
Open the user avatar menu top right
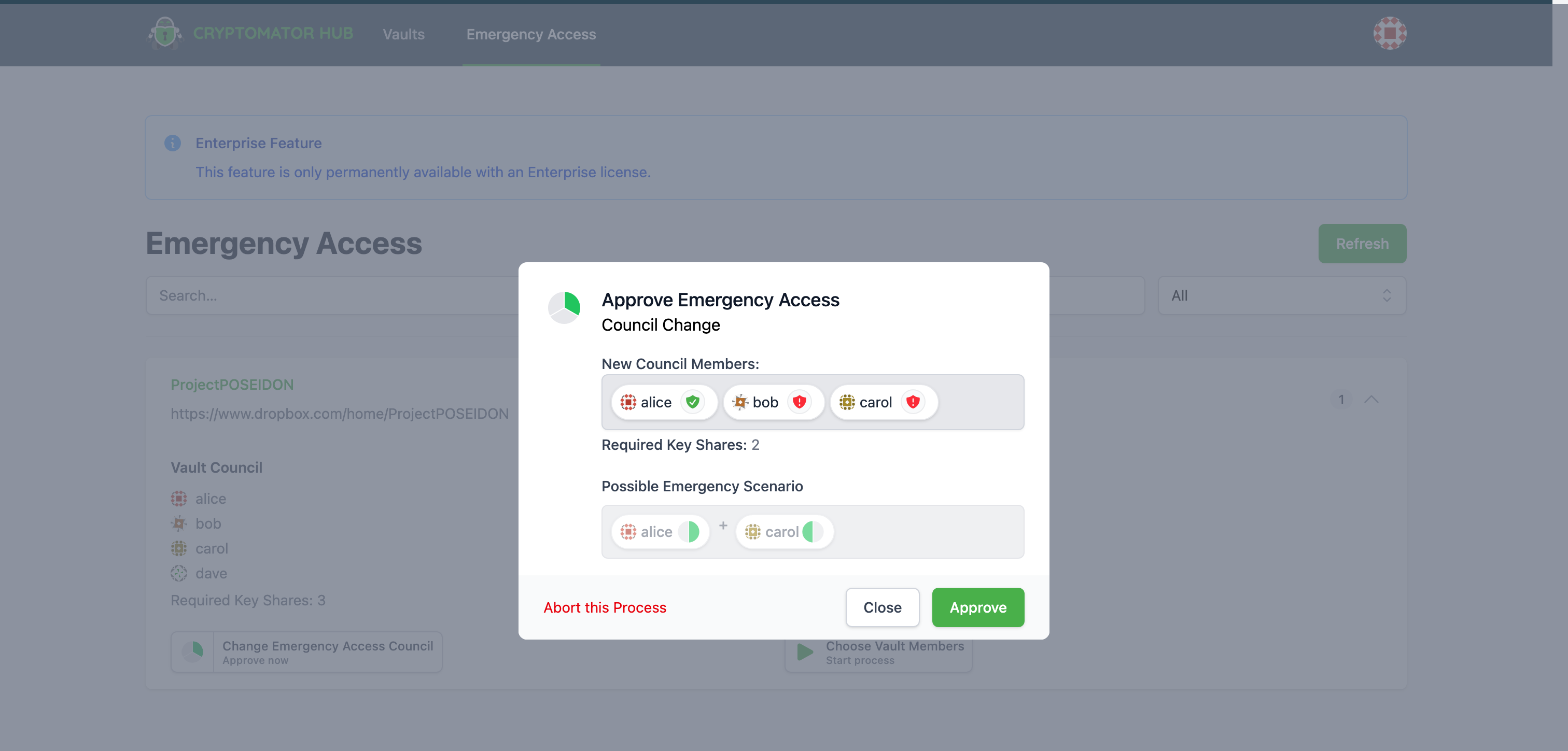(x=1390, y=33)
